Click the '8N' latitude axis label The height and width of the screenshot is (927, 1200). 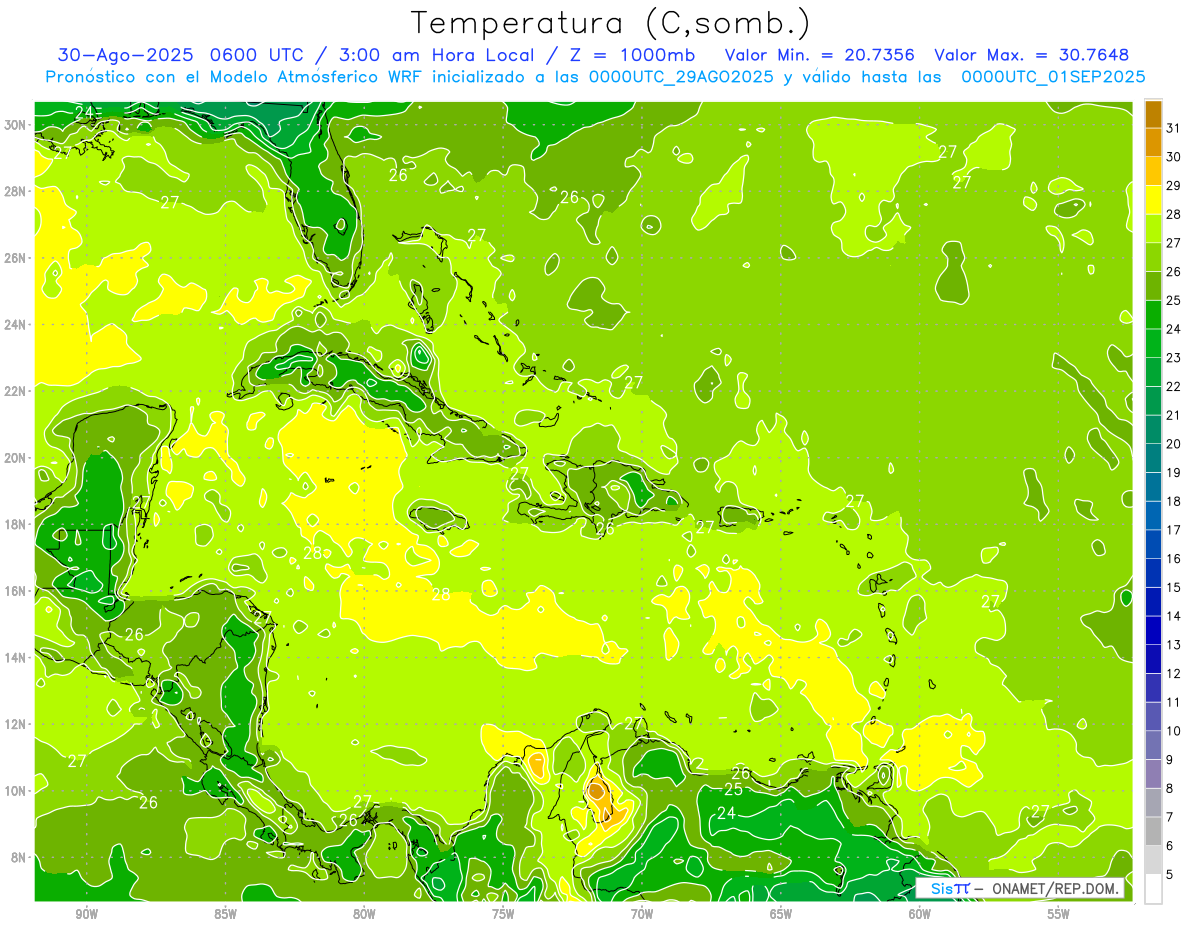20,857
